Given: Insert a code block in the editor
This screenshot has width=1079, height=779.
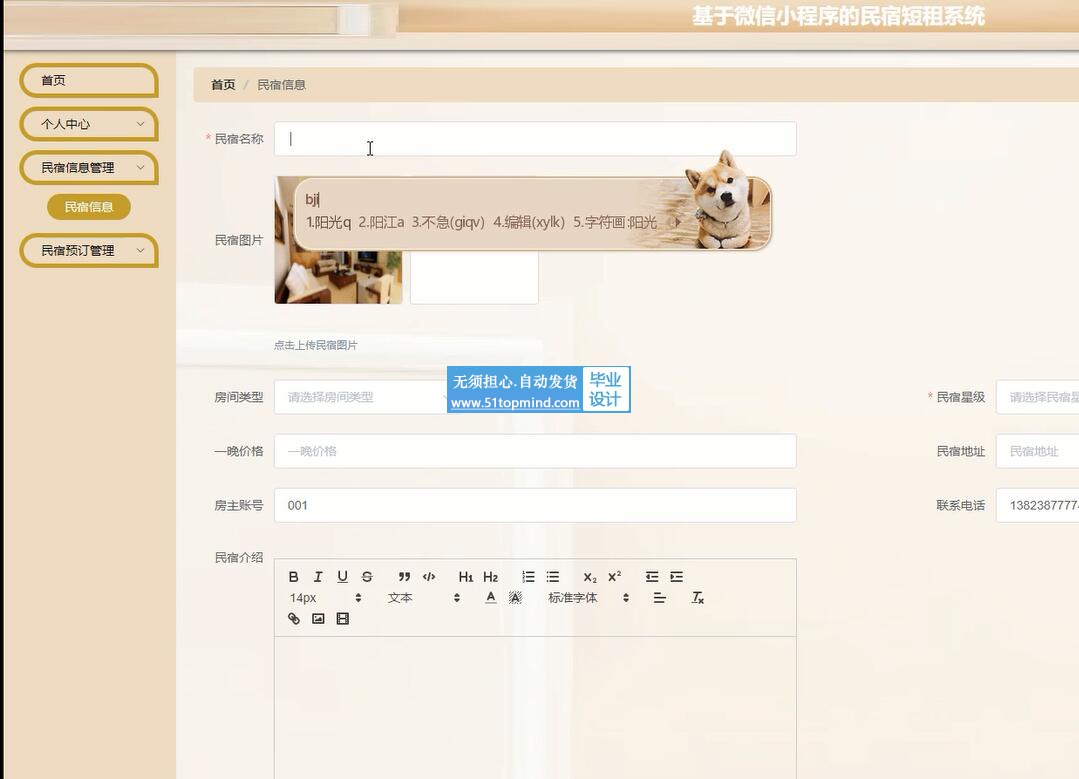Looking at the screenshot, I should tap(429, 577).
